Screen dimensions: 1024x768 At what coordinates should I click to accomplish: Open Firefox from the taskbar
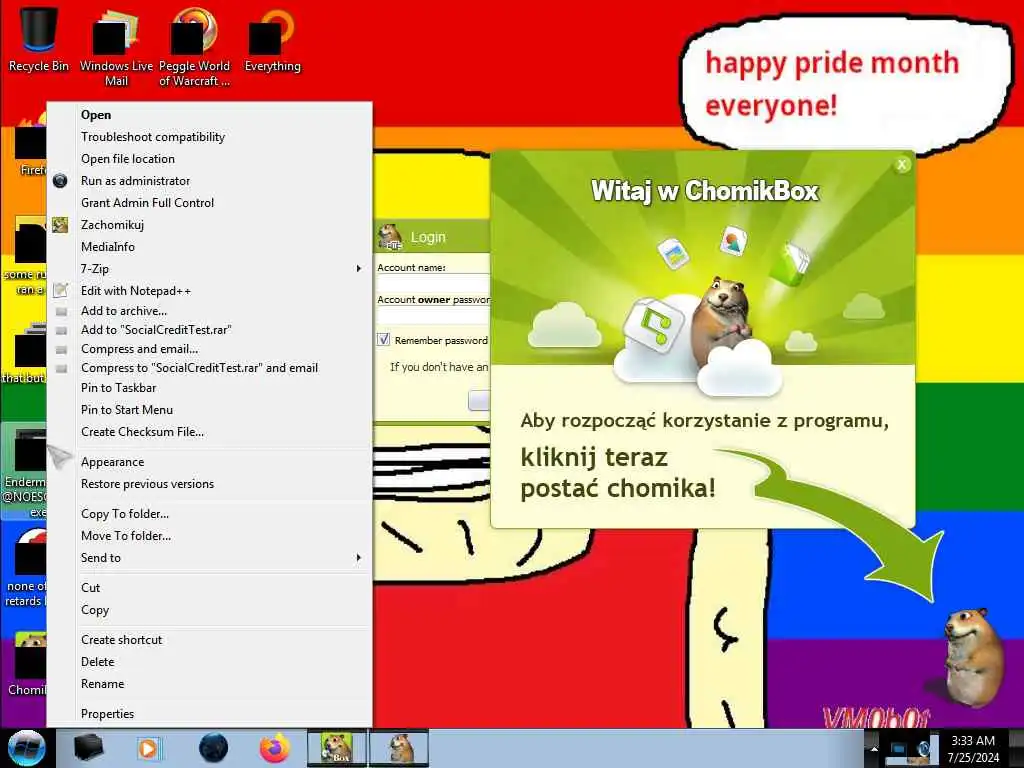click(275, 748)
